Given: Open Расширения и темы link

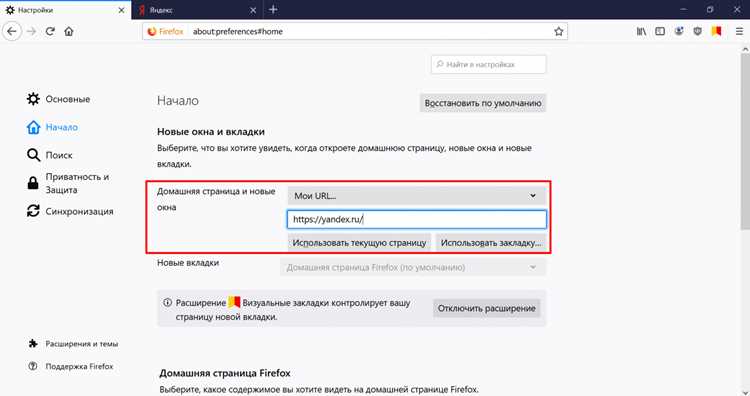Looking at the screenshot, I should [73, 344].
